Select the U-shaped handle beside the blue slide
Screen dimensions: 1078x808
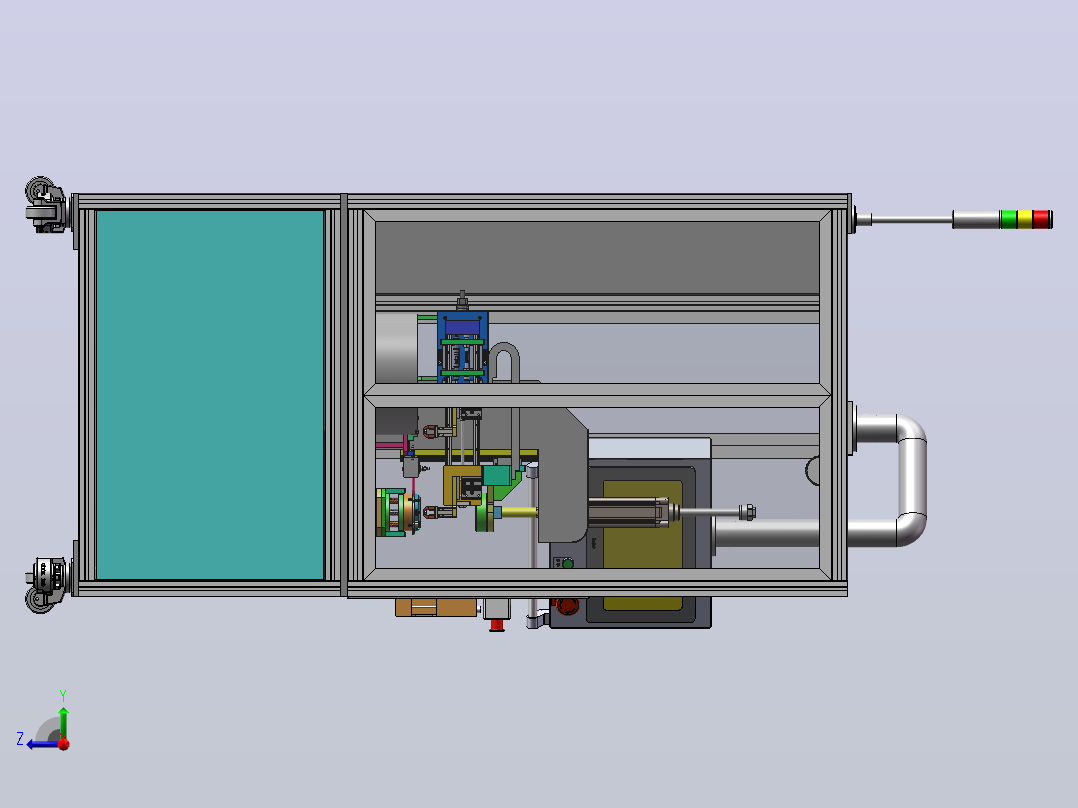tap(505, 362)
